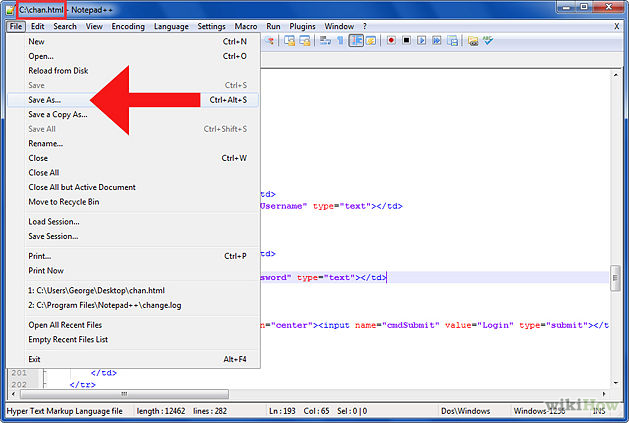
Task: Open the File menu
Action: 16,26
